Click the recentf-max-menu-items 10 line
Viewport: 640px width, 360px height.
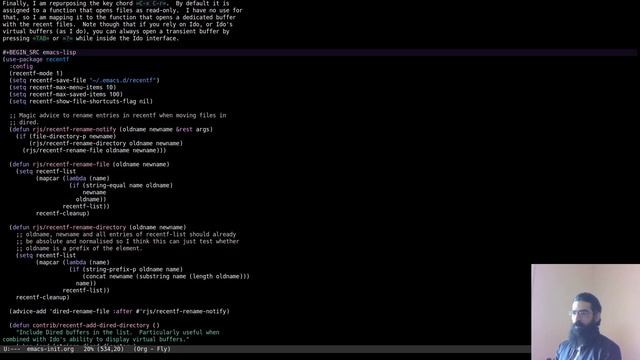coord(63,87)
